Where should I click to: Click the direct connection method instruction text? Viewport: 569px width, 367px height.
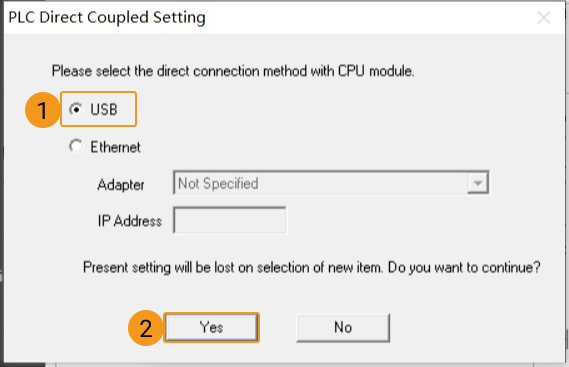tap(233, 71)
